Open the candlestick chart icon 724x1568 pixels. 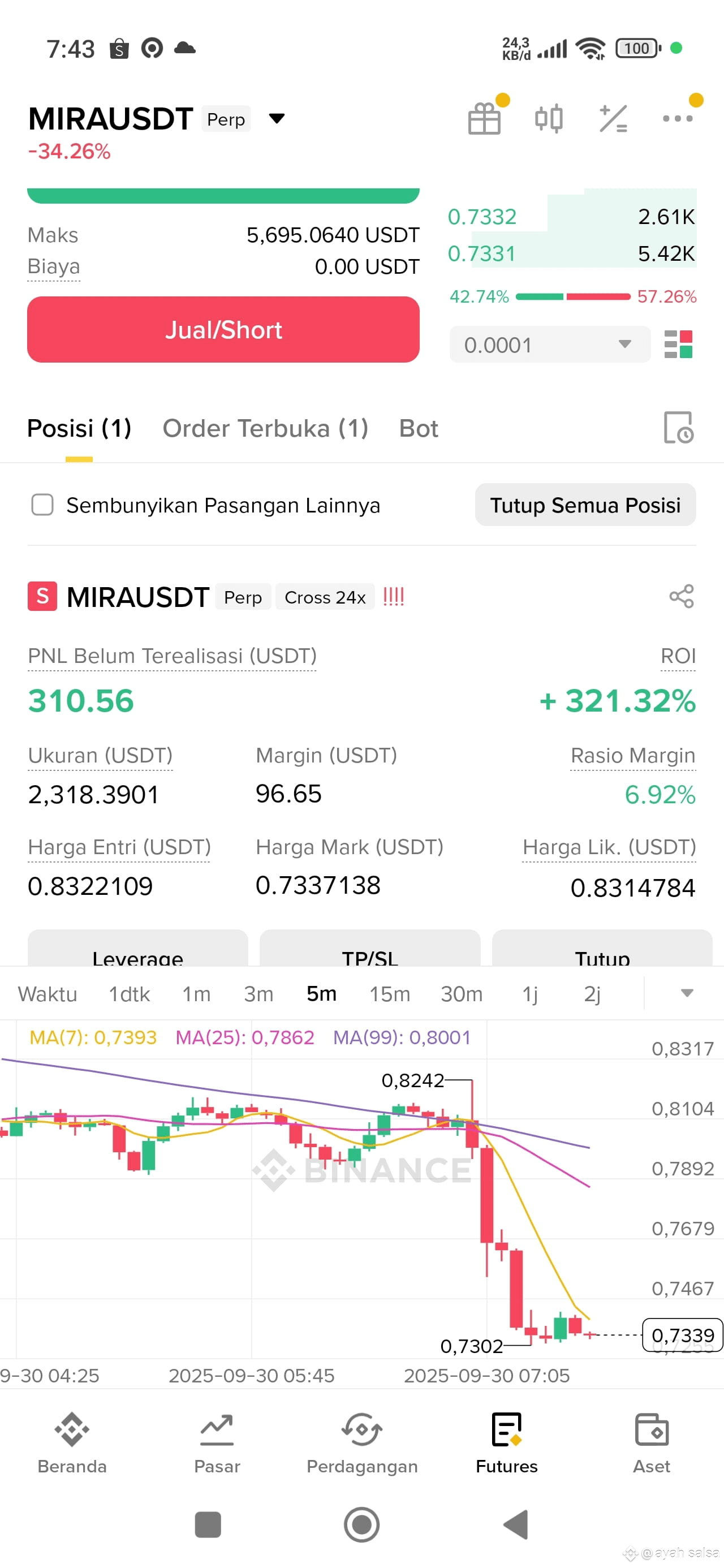click(549, 119)
